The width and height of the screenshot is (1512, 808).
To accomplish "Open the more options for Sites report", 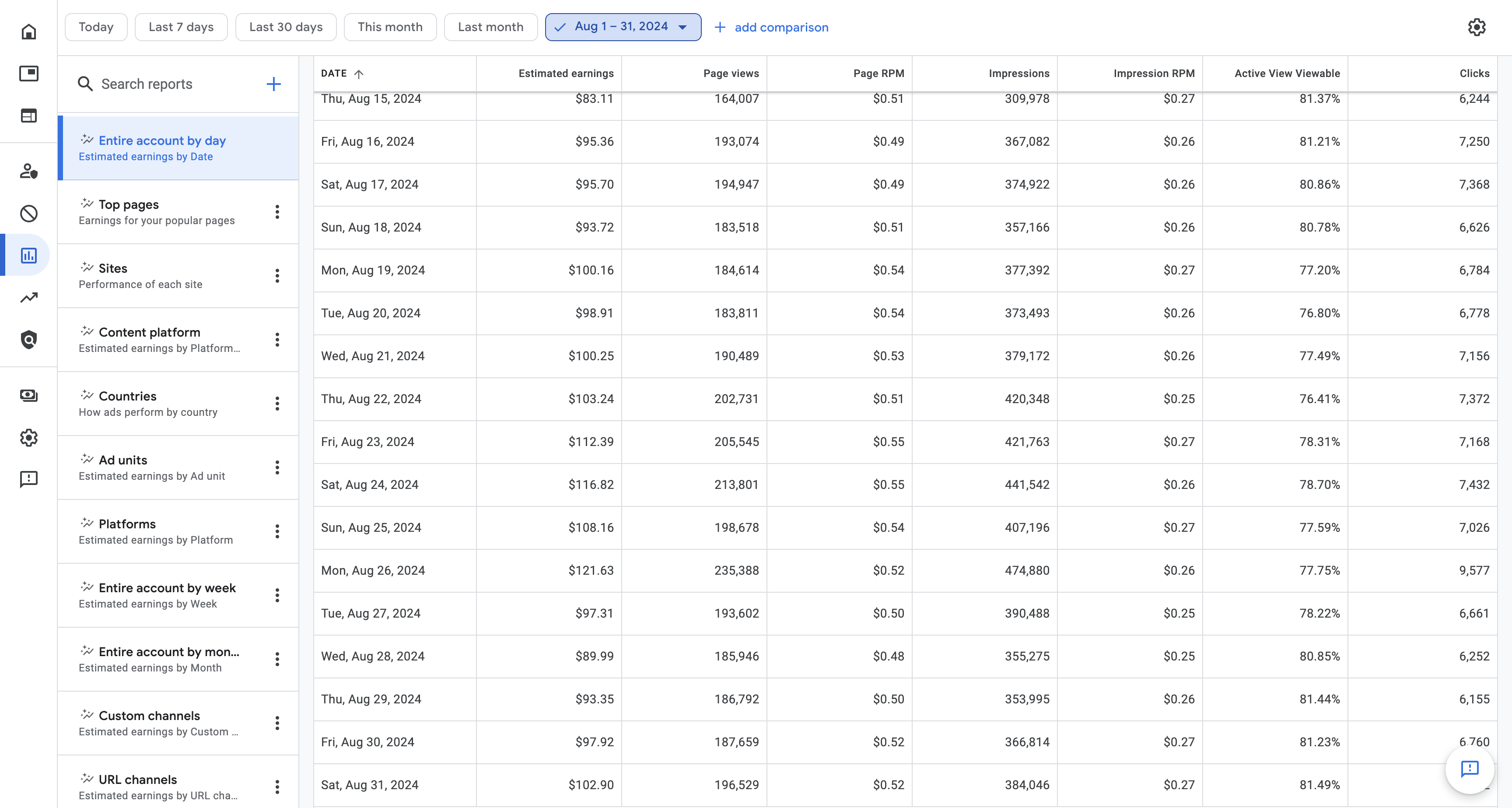I will (277, 276).
